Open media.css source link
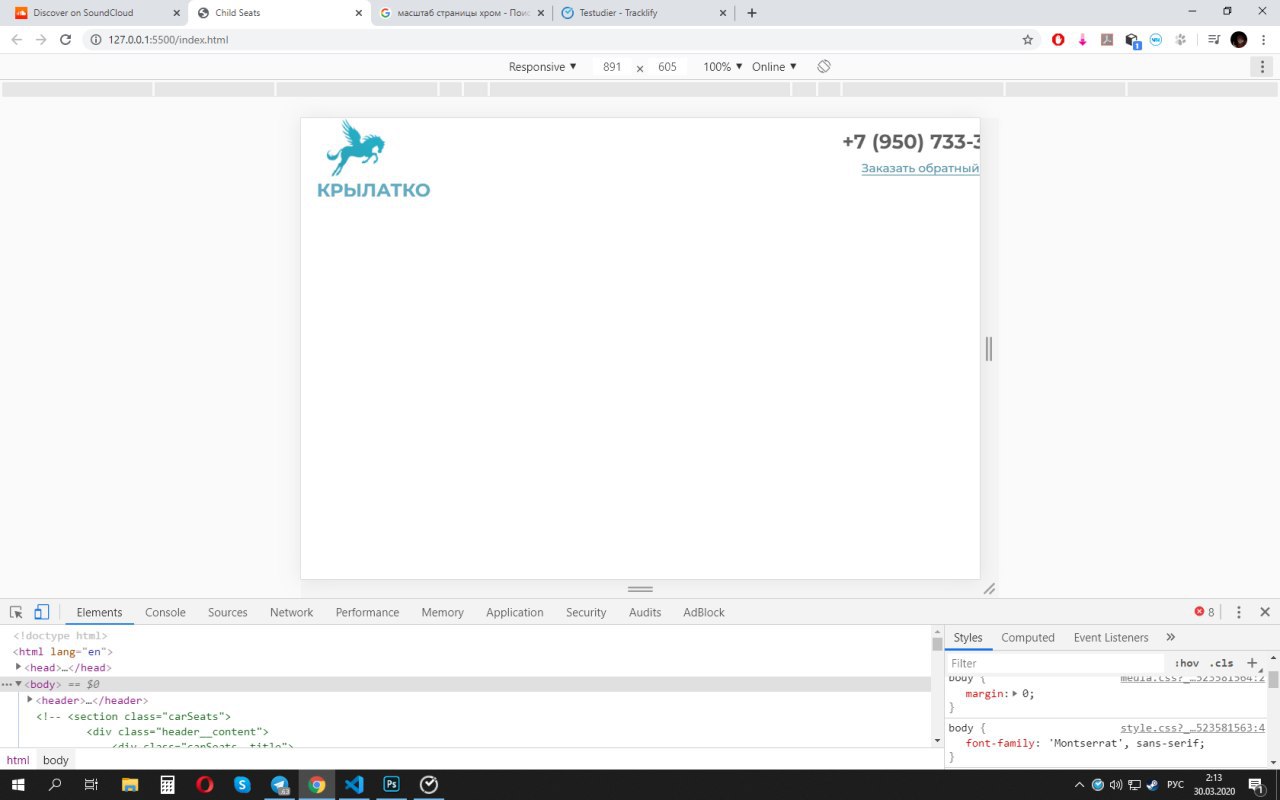The height and width of the screenshot is (800, 1280). pos(1192,678)
